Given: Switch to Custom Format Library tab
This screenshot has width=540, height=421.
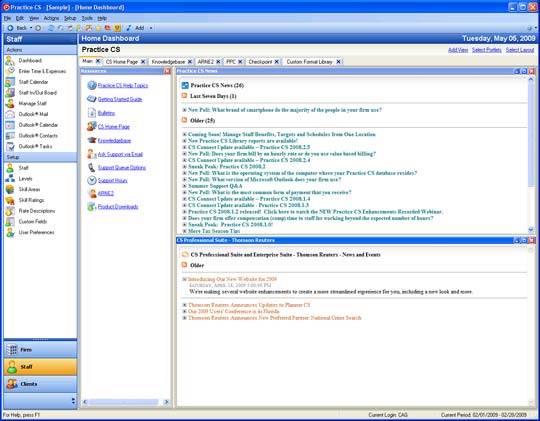Looking at the screenshot, I should 309,62.
